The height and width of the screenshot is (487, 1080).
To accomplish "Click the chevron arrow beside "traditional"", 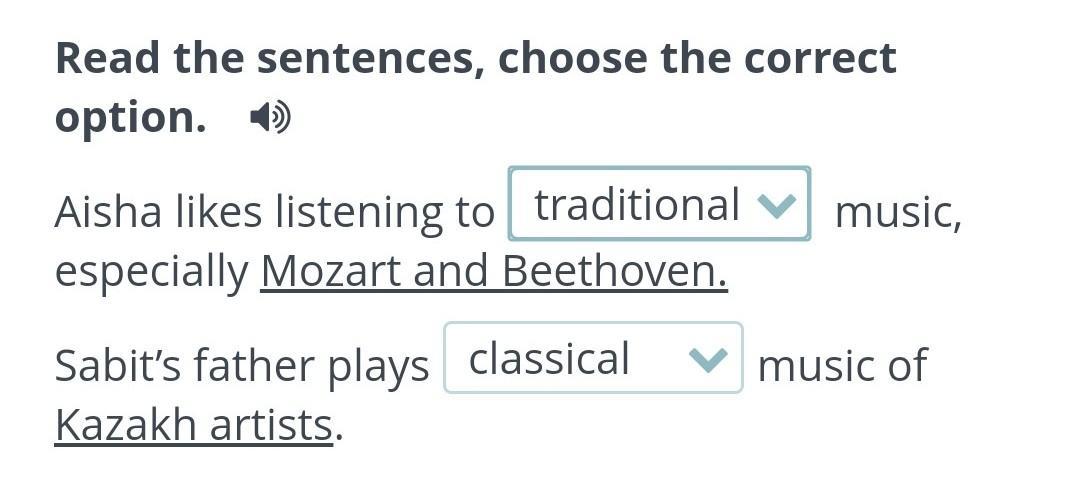I will click(776, 205).
